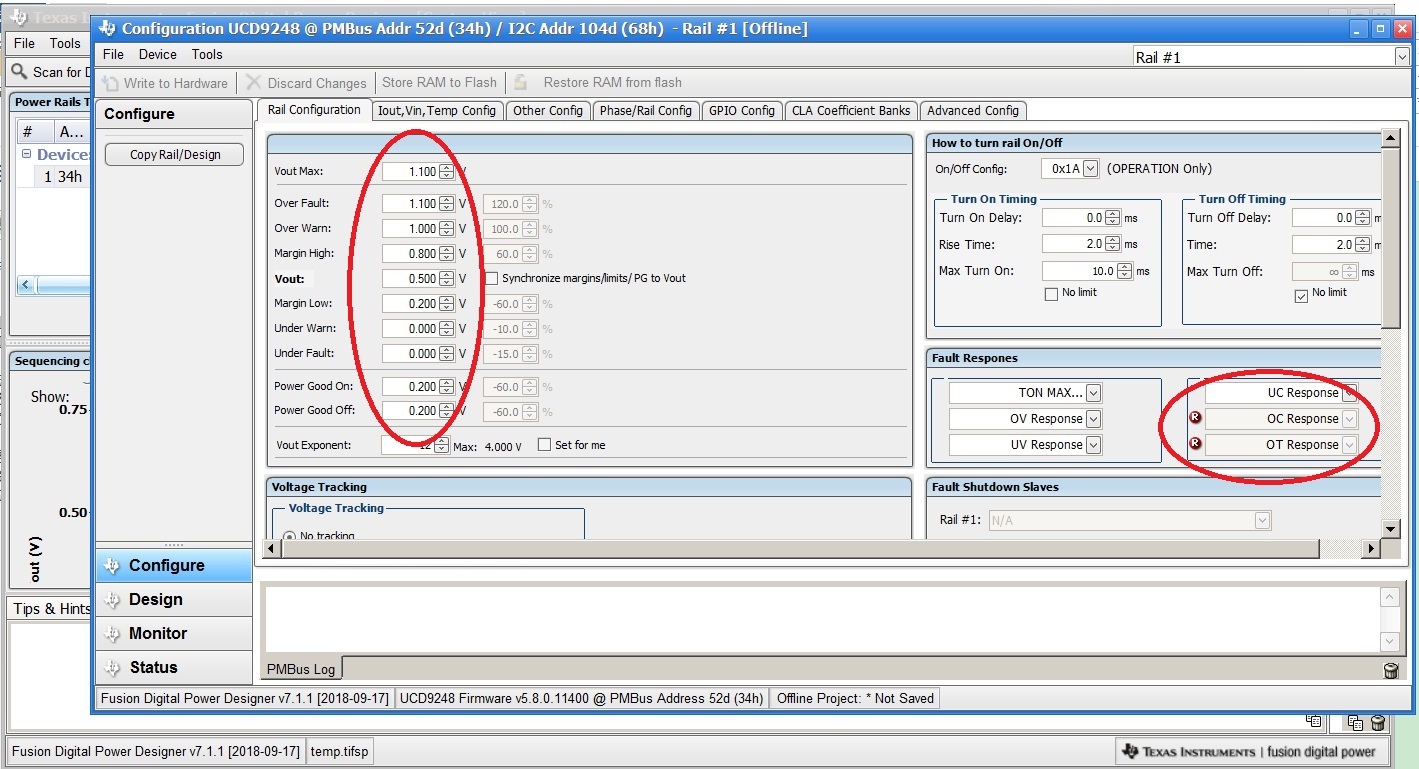Image resolution: width=1419 pixels, height=769 pixels.
Task: Switch to GPIO Config tab
Action: (x=742, y=111)
